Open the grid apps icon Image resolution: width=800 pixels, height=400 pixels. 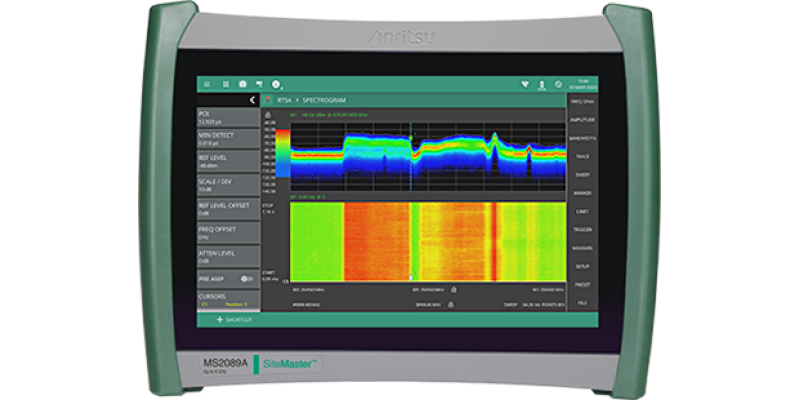(226, 84)
